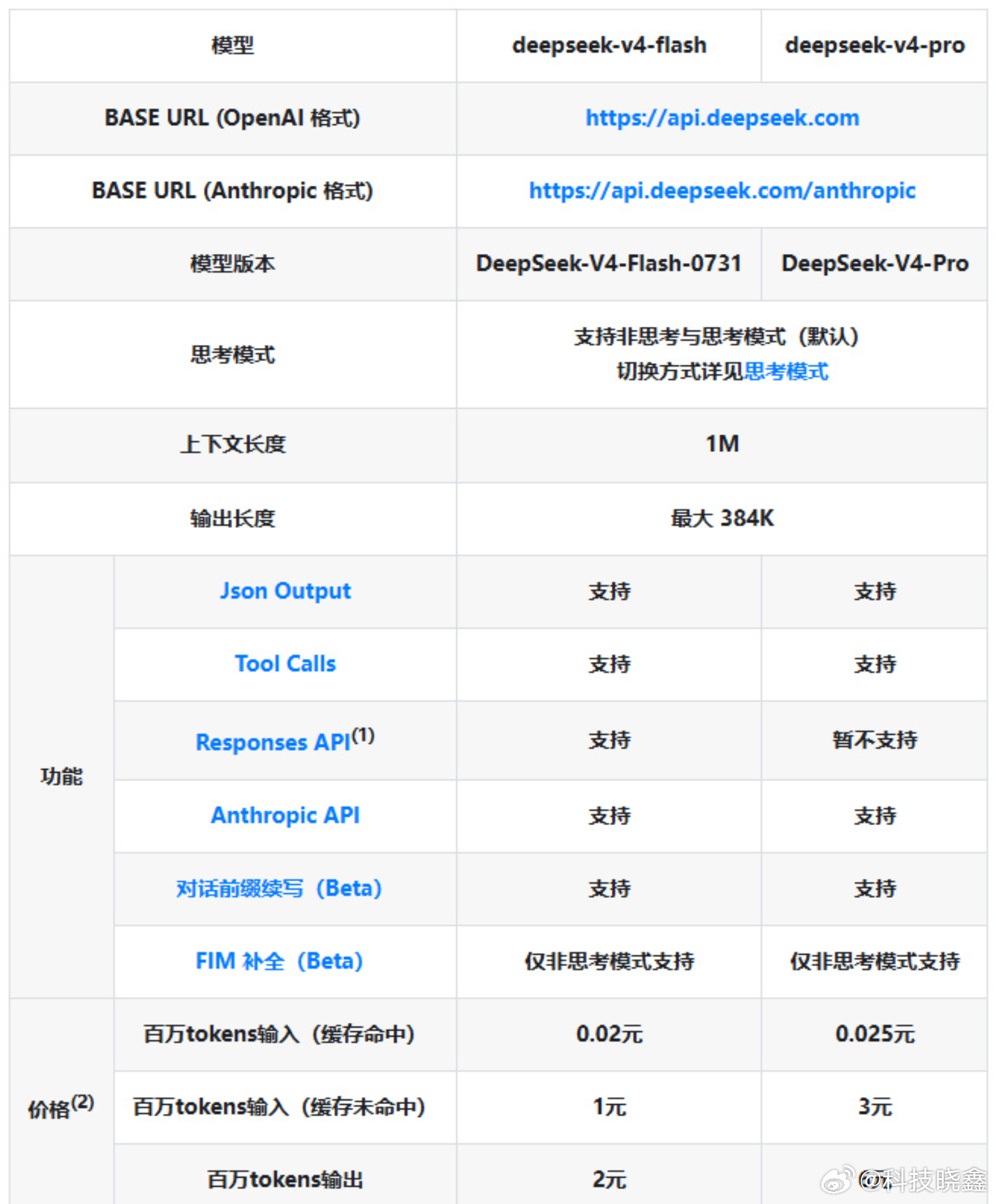Click flash column 支持 for 对话前缀续写
Image resolution: width=996 pixels, height=1204 pixels.
[609, 888]
